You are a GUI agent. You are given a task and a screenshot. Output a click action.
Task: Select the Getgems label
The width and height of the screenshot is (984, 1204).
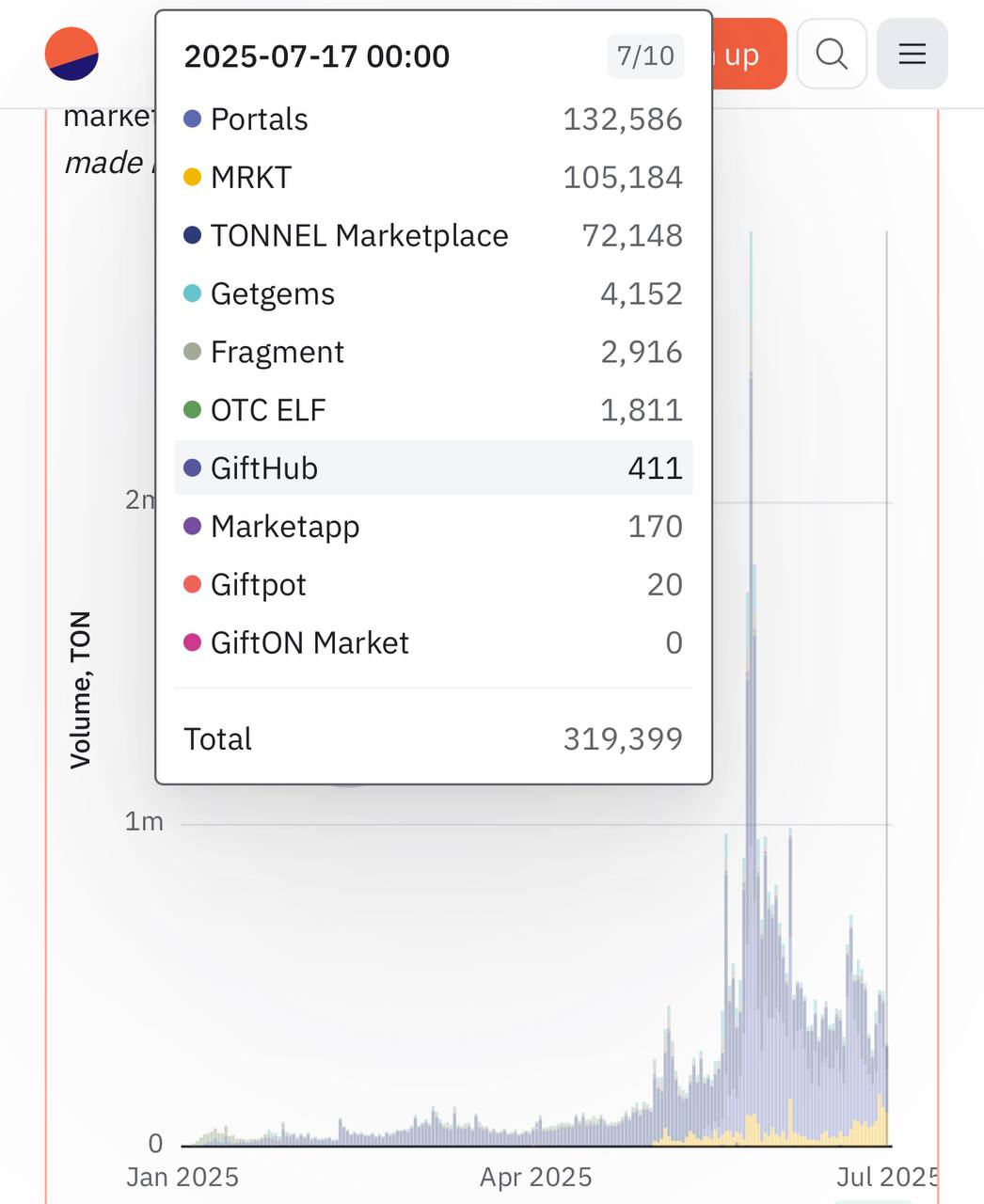273,294
